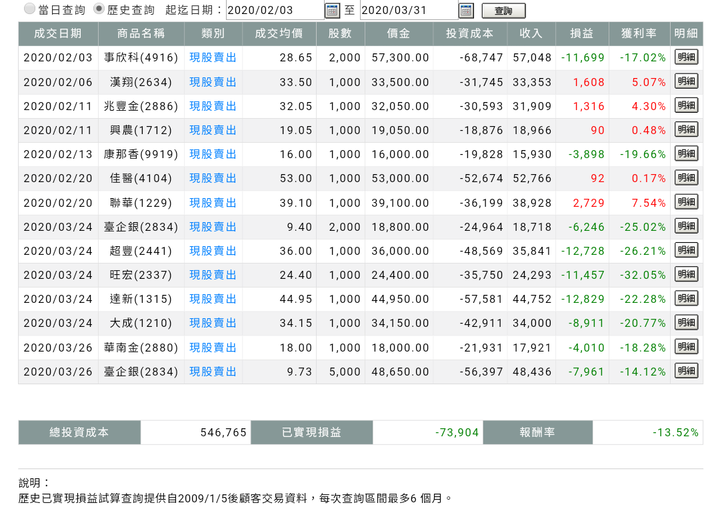720x505 pixels.
Task: Open 明細 for 臺企銀(2834) on 2020/03/26
Action: pyautogui.click(x=686, y=370)
